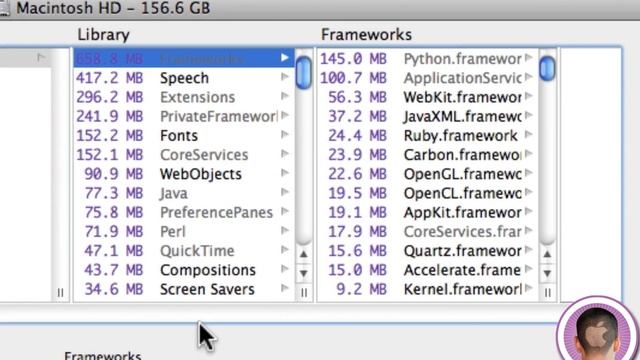Click Frameworks column scroll down arrow
Viewport: 640px width, 360px height.
547,273
